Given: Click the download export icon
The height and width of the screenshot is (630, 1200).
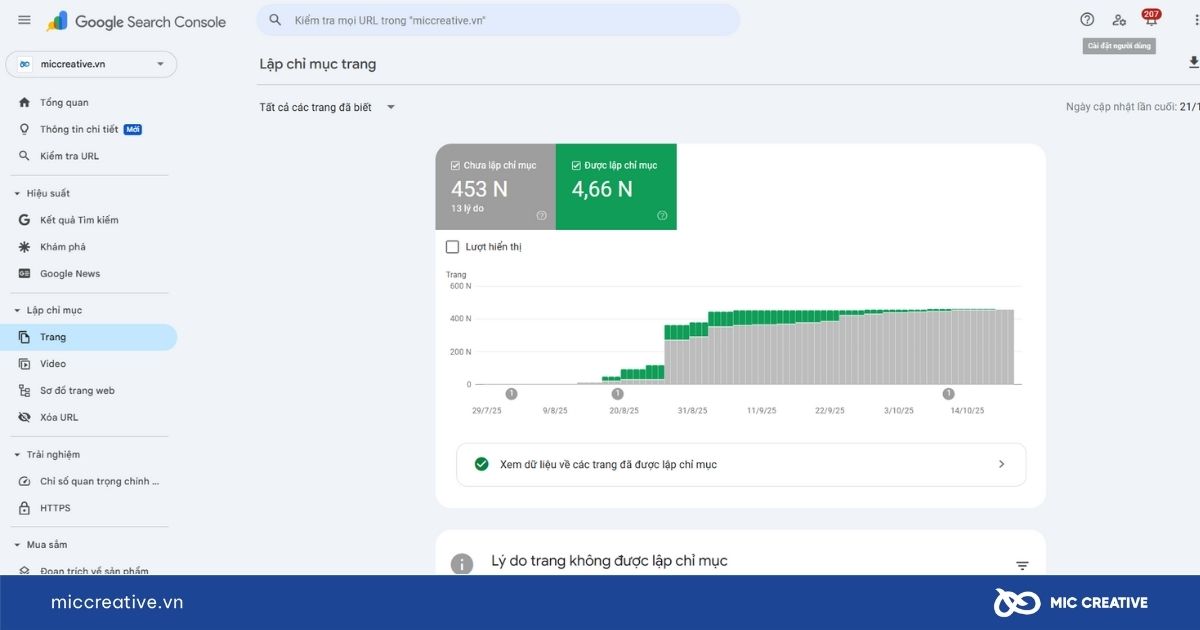Looking at the screenshot, I should pos(1193,63).
